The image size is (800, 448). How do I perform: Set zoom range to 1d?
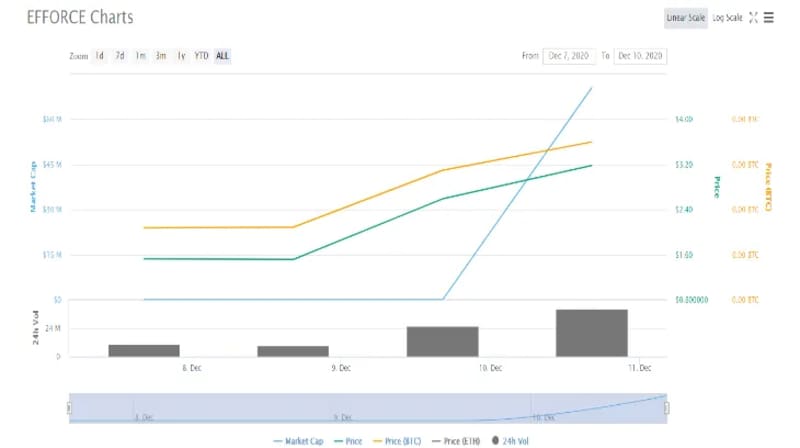pos(100,56)
